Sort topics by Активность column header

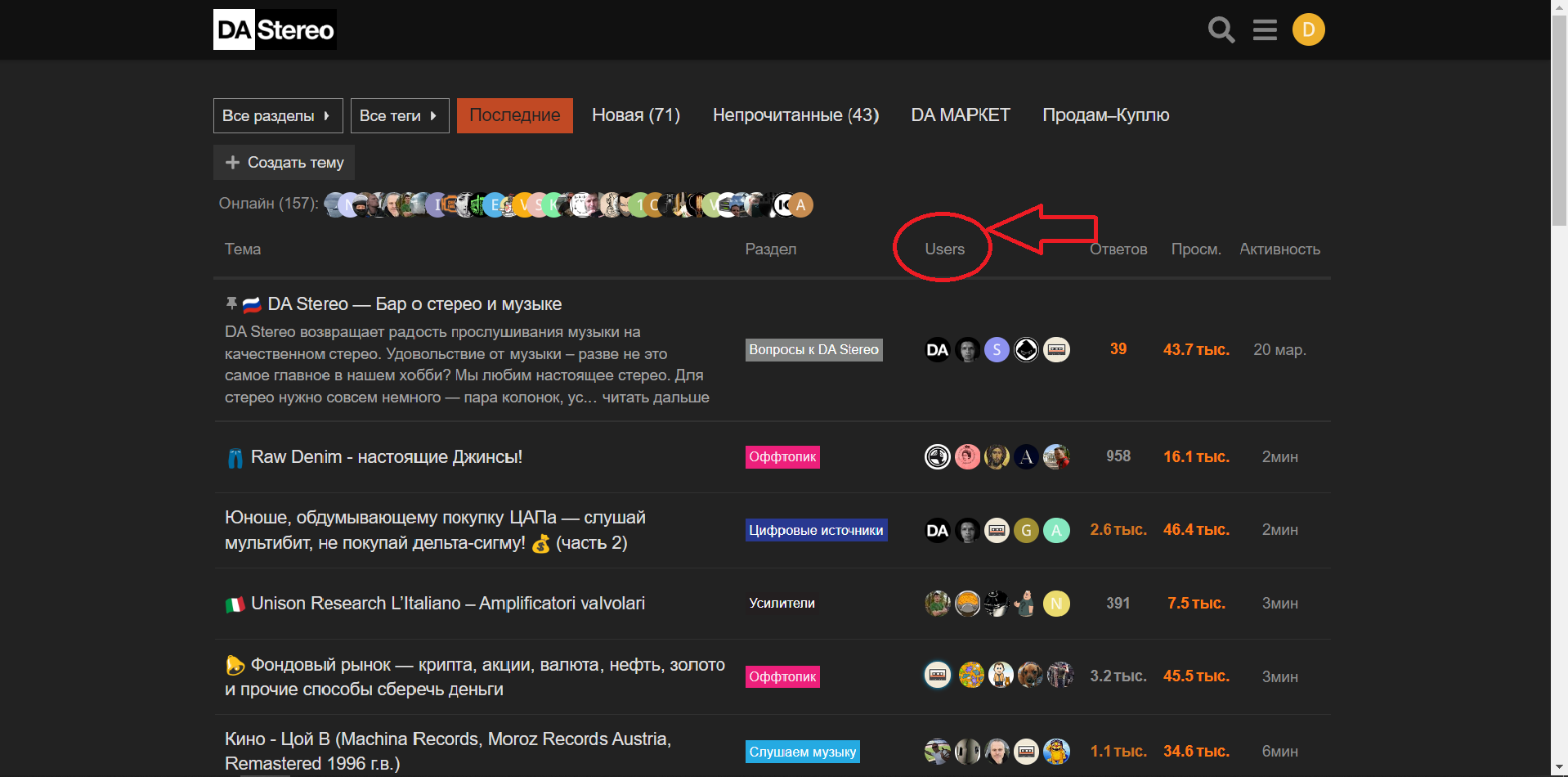[1279, 249]
